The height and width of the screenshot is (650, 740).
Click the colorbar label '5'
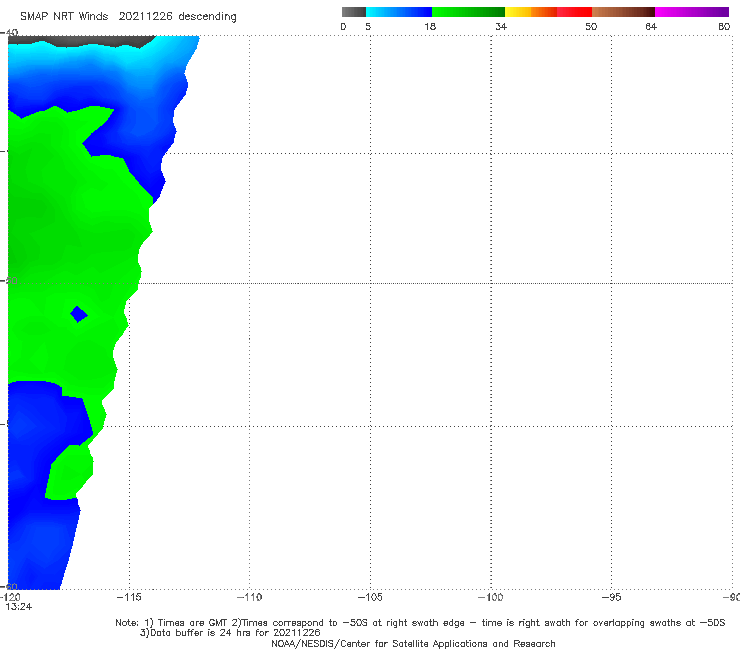pos(368,26)
